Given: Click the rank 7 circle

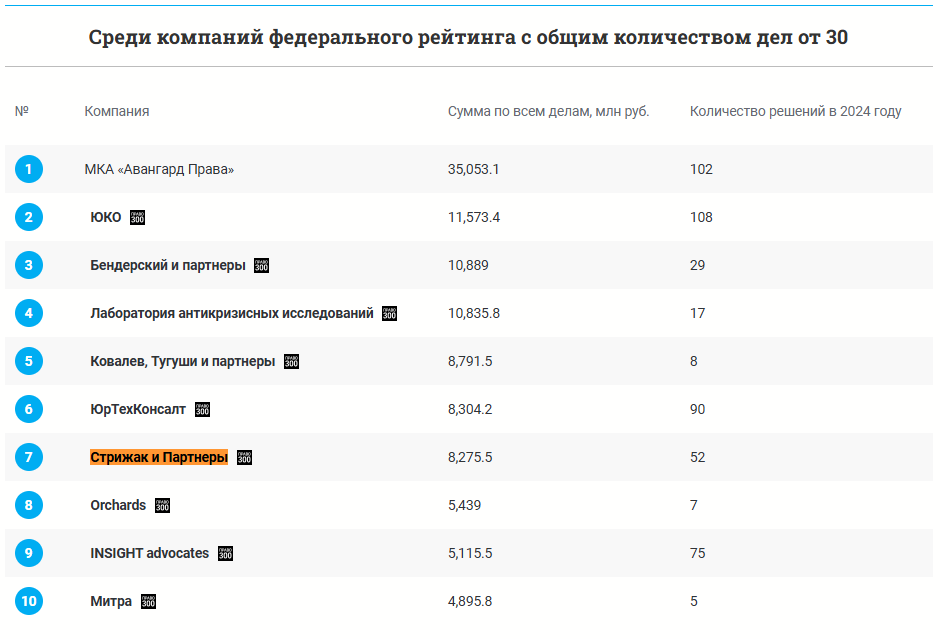Looking at the screenshot, I should pos(29,457).
